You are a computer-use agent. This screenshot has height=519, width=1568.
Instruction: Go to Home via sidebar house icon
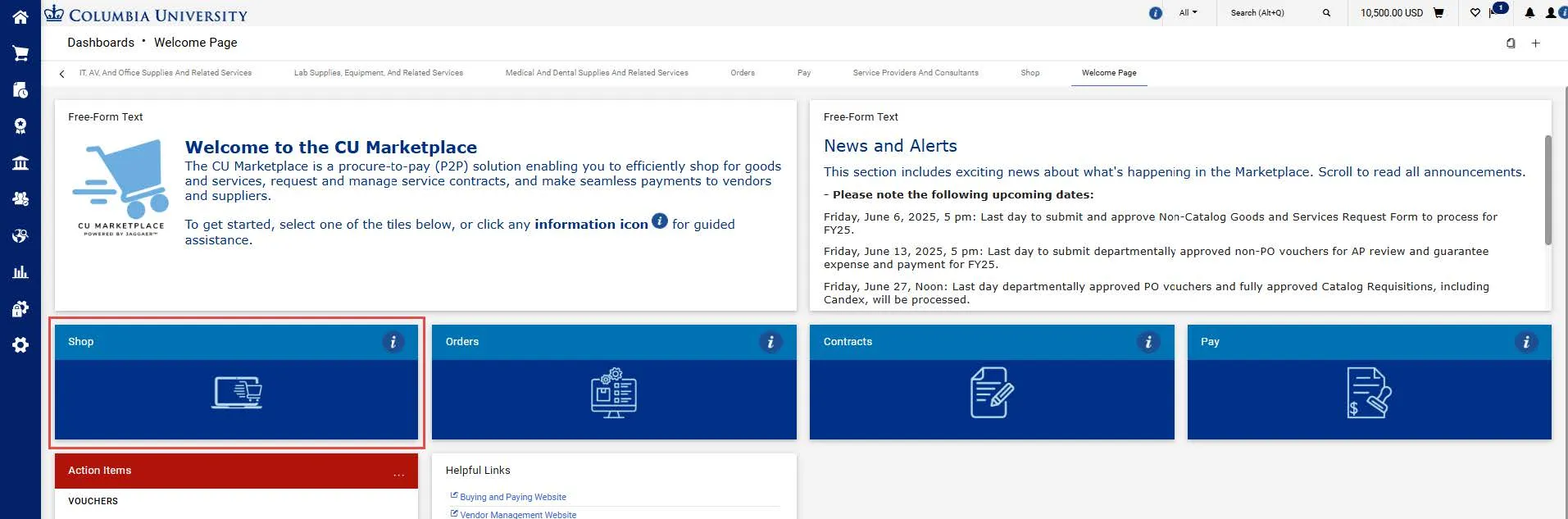pos(20,16)
